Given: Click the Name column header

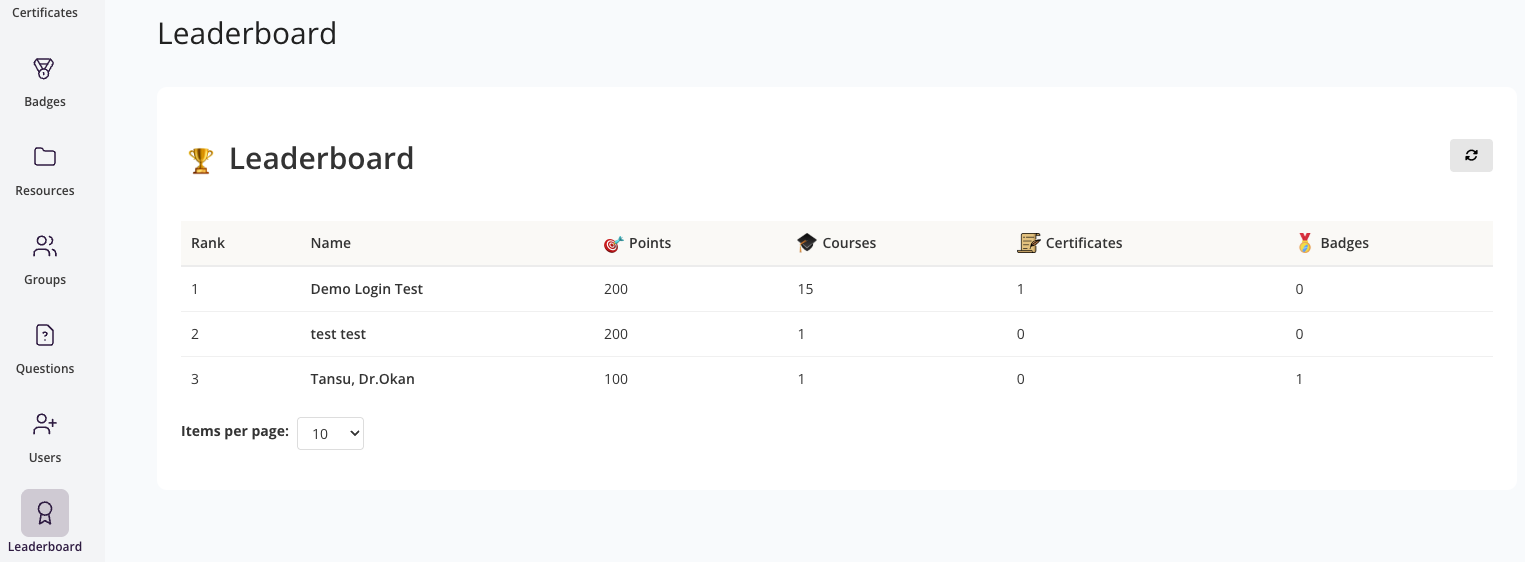Looking at the screenshot, I should click(330, 243).
